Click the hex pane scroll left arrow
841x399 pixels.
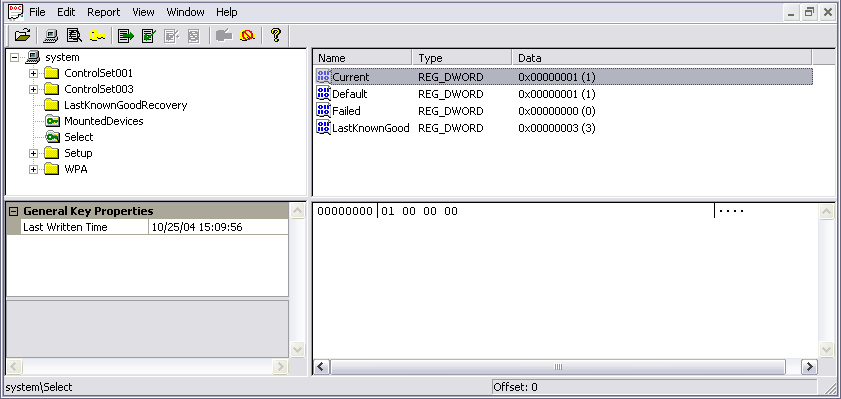(x=321, y=367)
